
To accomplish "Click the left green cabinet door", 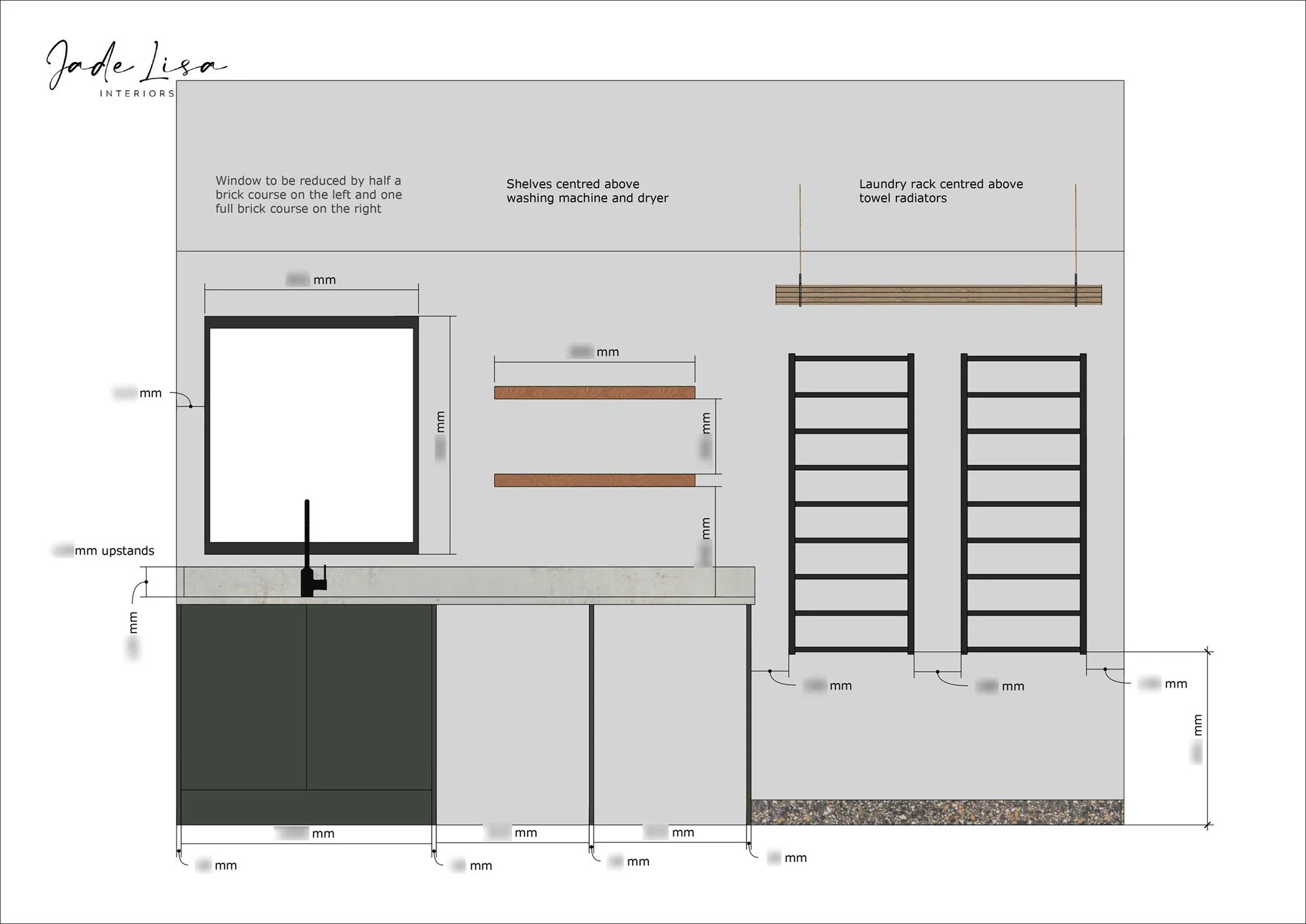I will [244, 697].
